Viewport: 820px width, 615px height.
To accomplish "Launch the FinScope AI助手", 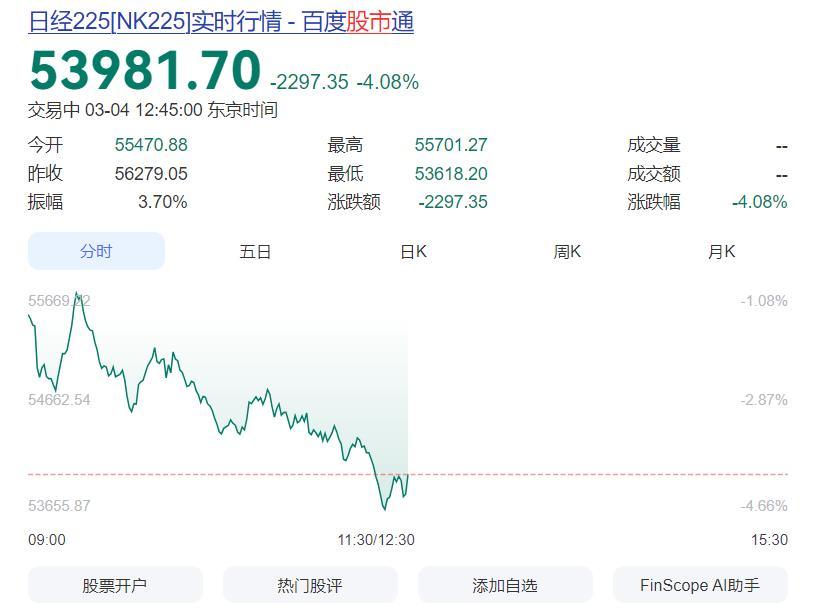I will click(x=700, y=585).
